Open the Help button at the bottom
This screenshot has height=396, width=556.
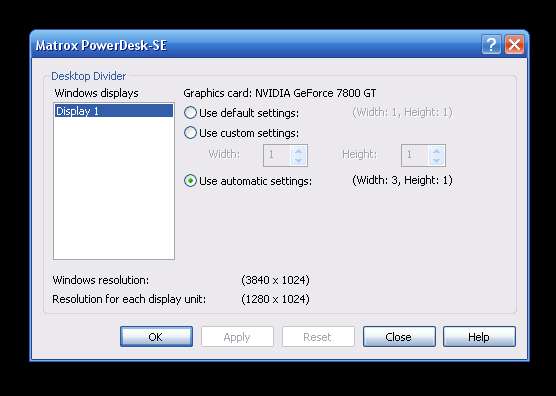tap(479, 336)
